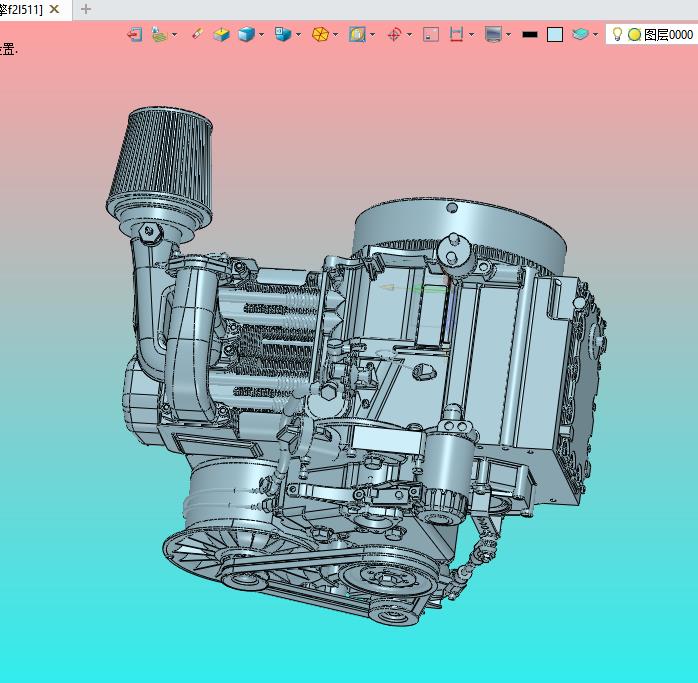Open the dimension measure dropdown arrow
698x683 pixels.
coord(471,34)
